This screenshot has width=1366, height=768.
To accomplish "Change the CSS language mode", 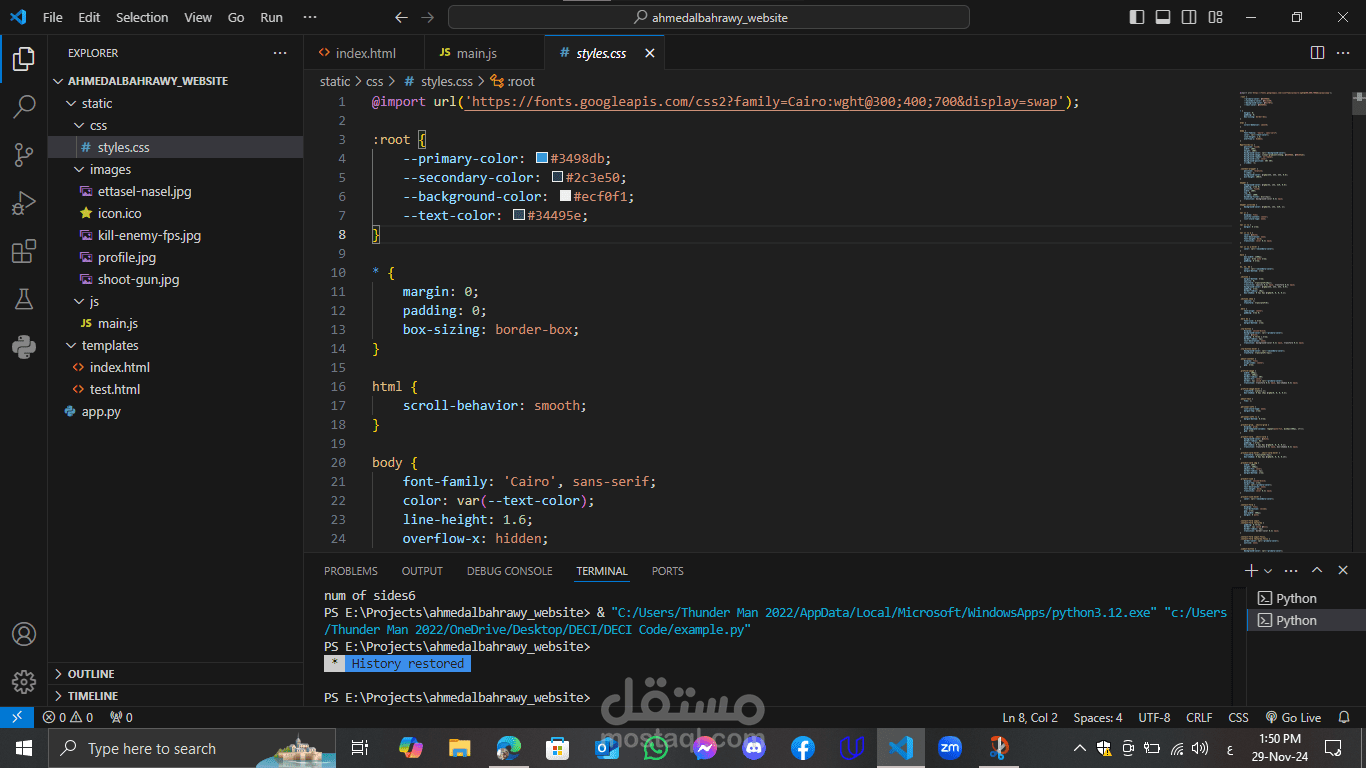I will point(1238,717).
